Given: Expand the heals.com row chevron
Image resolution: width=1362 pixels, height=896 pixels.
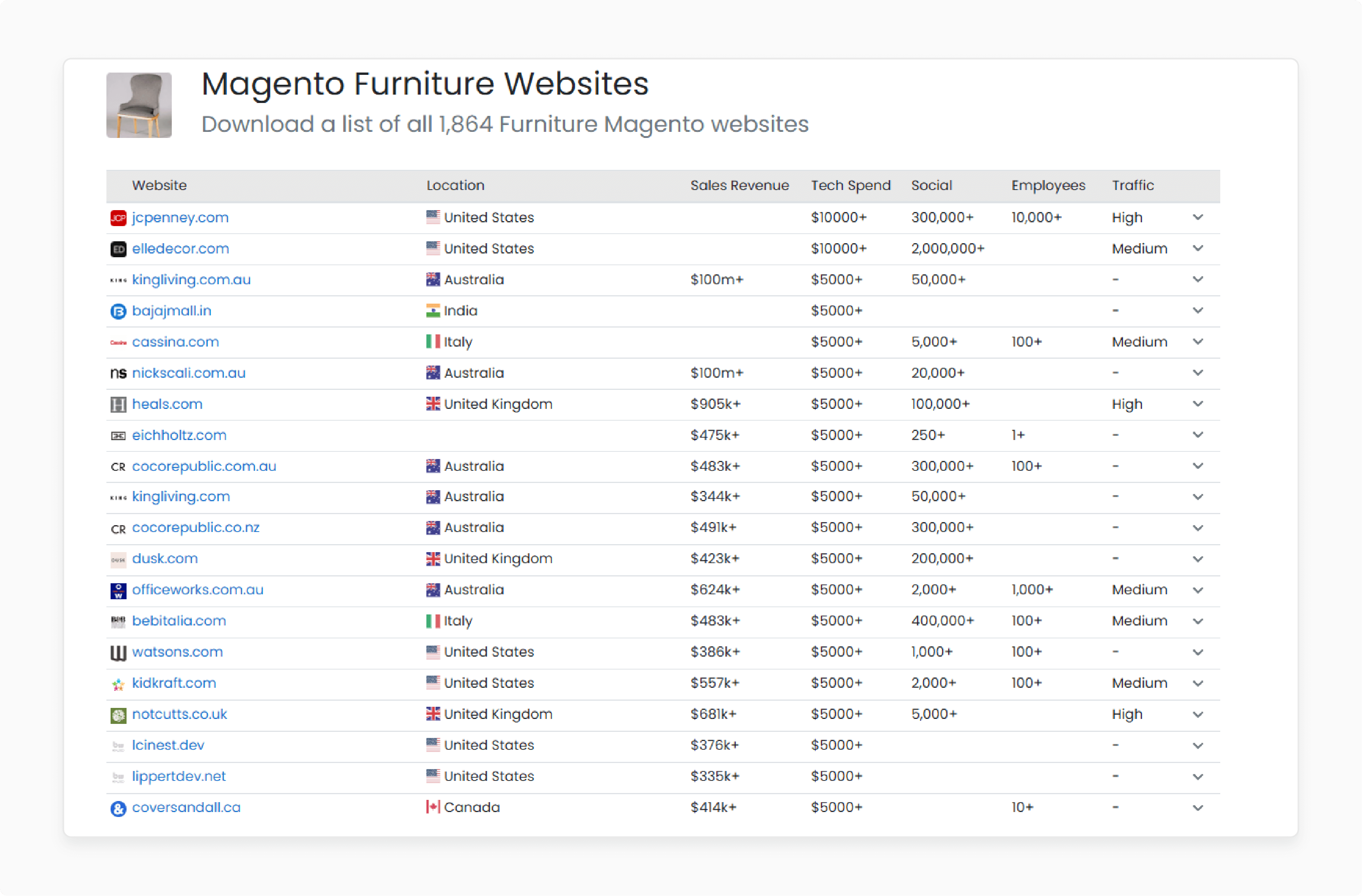Looking at the screenshot, I should [x=1197, y=404].
